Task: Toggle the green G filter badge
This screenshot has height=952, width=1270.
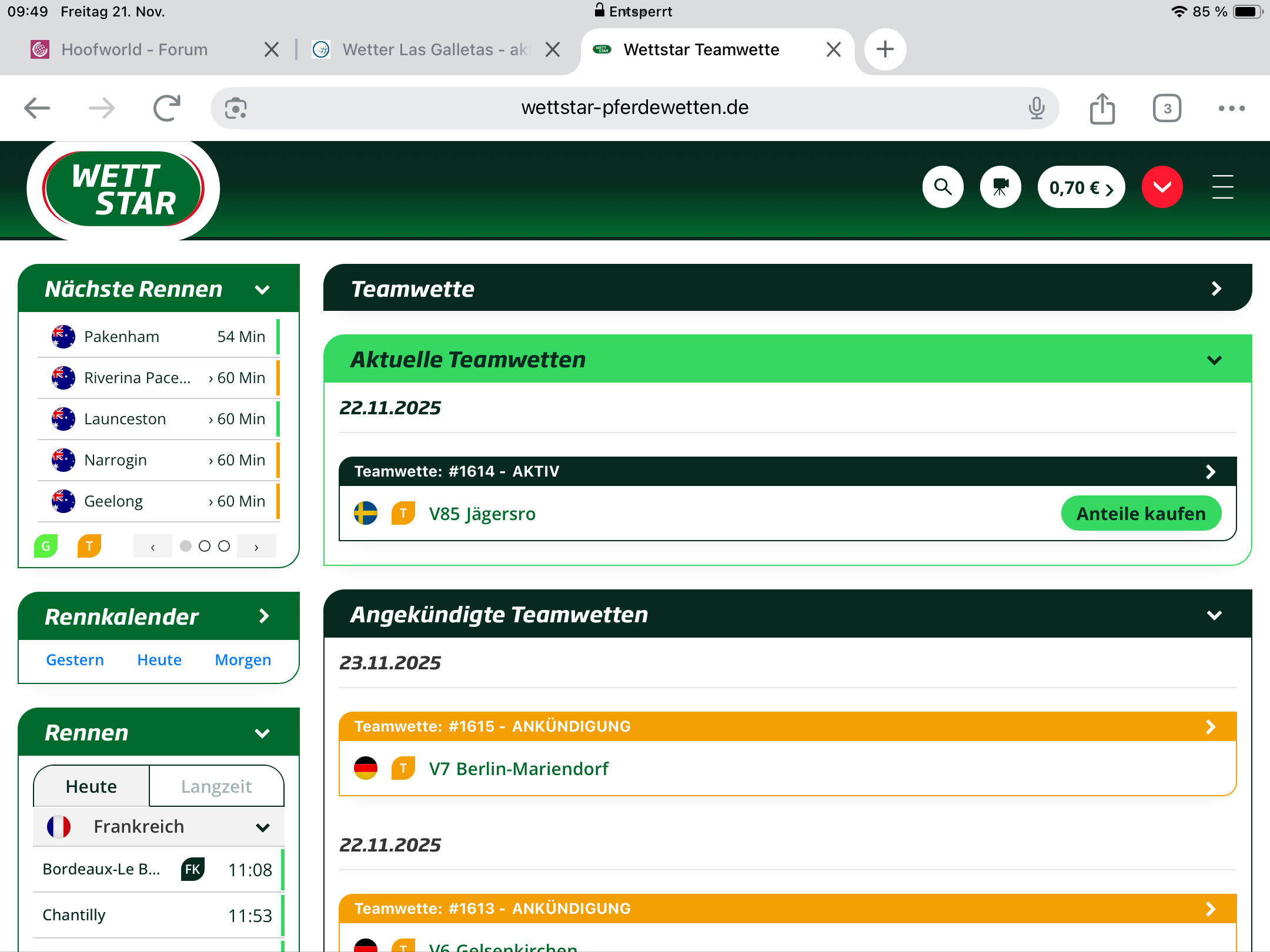Action: click(x=46, y=546)
